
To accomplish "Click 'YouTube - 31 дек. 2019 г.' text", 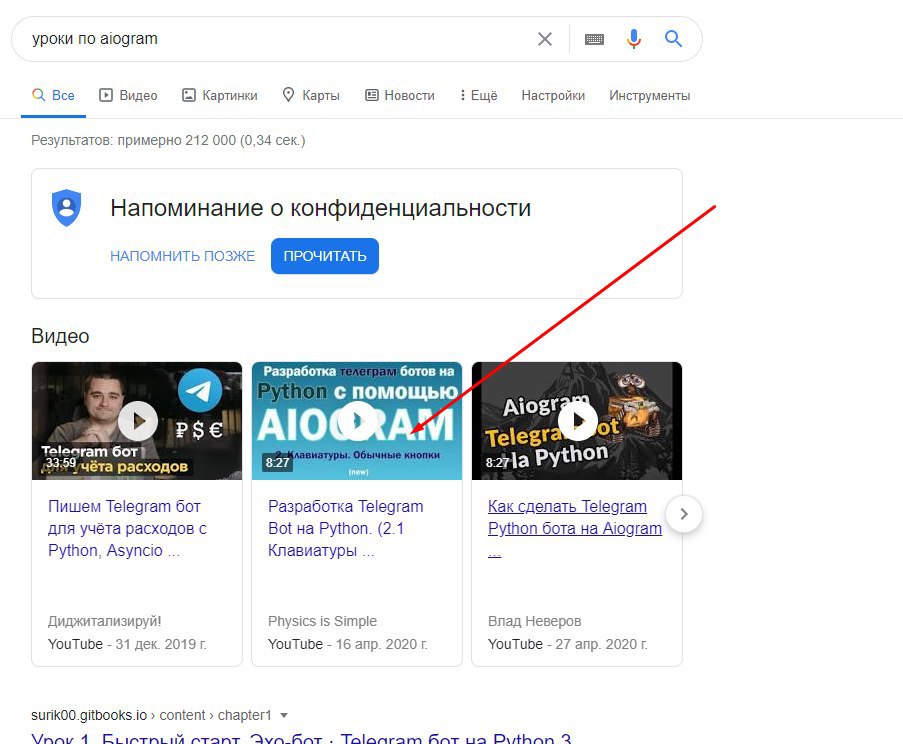I will (127, 644).
